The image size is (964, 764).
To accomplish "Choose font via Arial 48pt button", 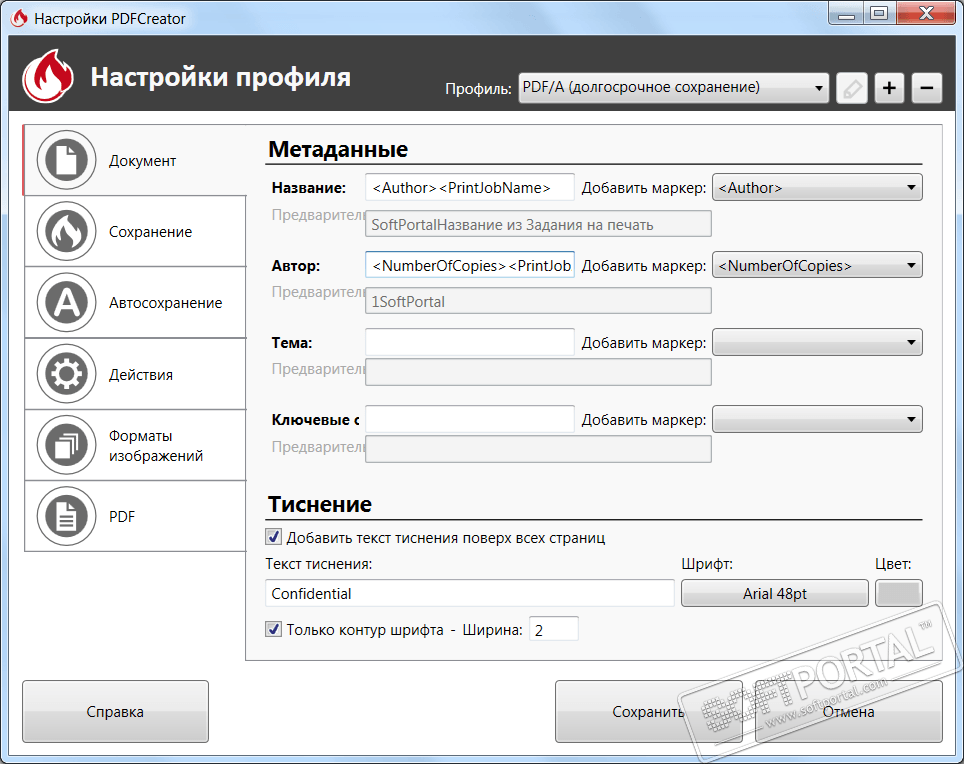I will click(775, 593).
